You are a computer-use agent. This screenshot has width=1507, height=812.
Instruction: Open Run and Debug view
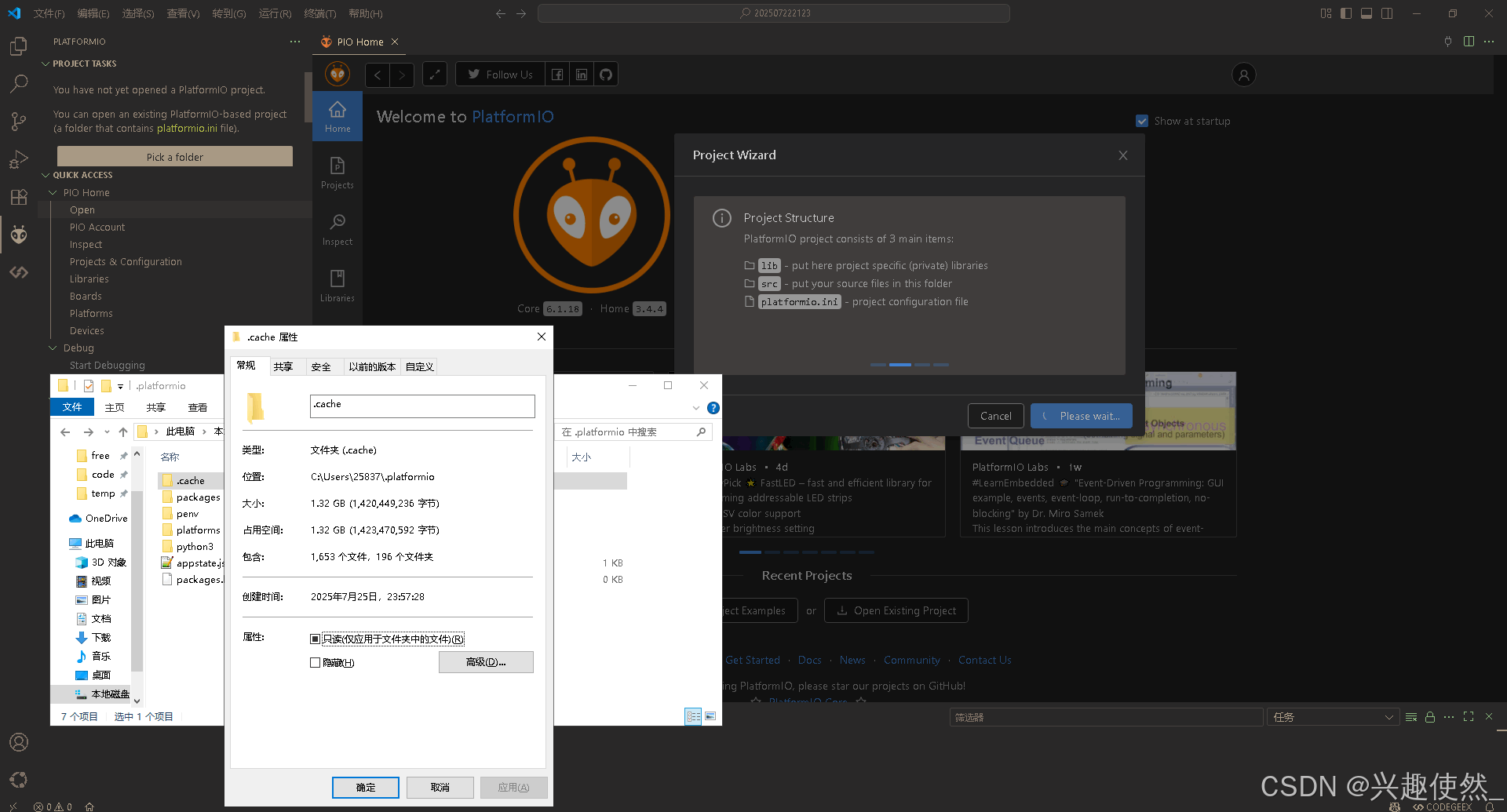(x=19, y=159)
